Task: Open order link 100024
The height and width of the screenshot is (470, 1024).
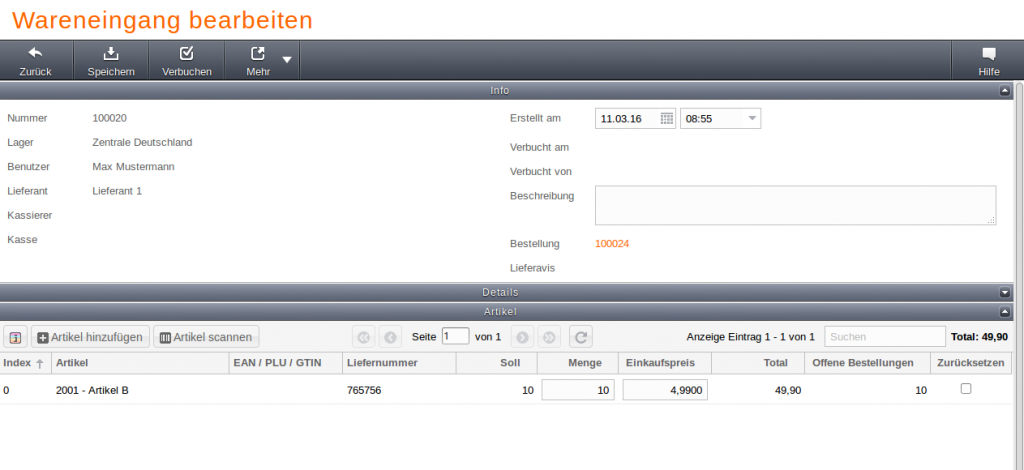Action: tap(612, 243)
